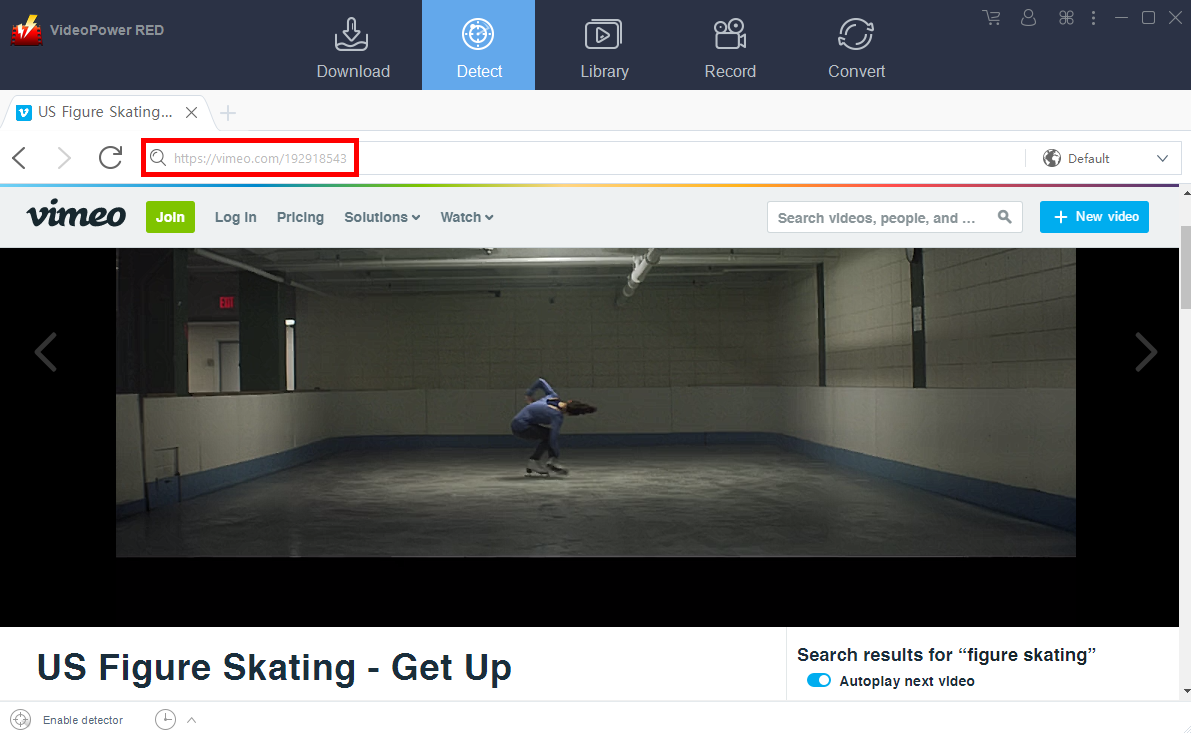The width and height of the screenshot is (1191, 733).
Task: Open the Download section
Action: 353,47
